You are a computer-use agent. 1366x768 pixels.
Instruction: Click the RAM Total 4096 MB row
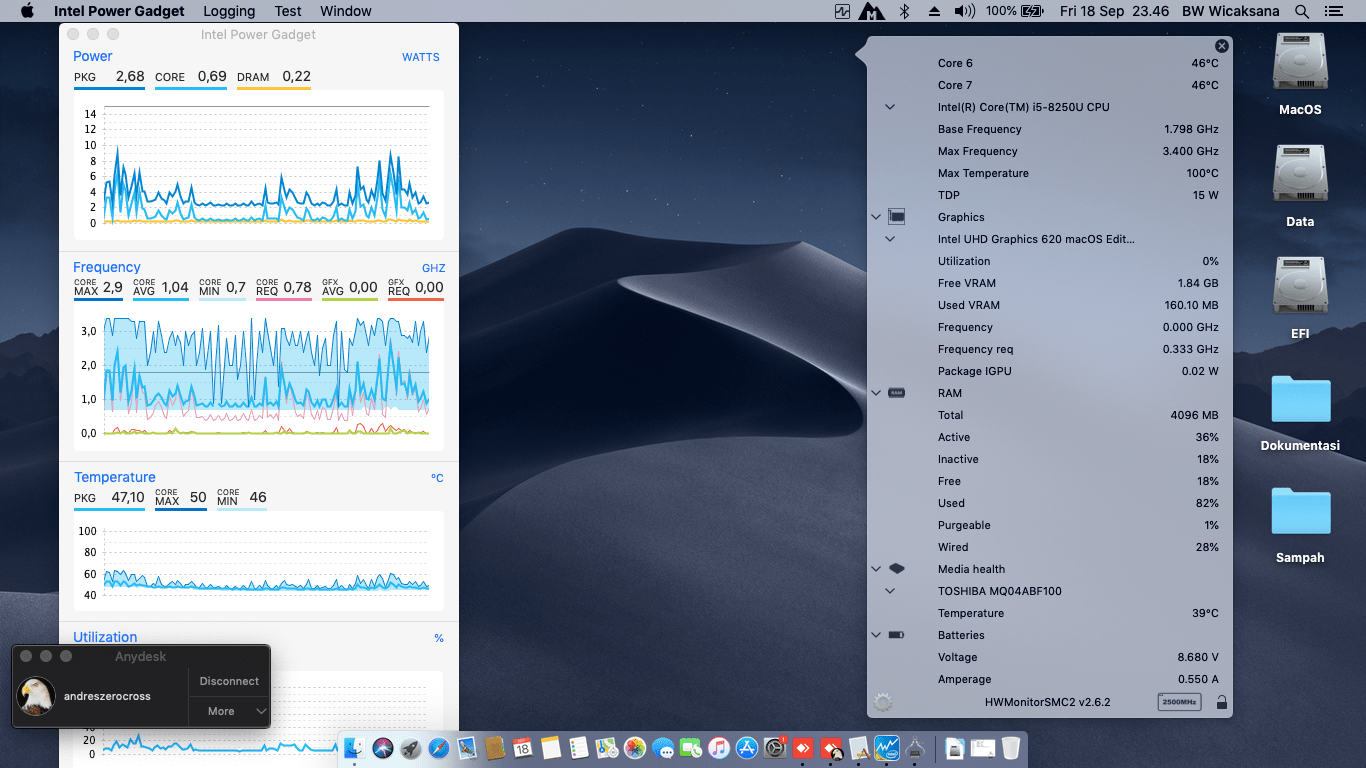pyautogui.click(x=1050, y=415)
